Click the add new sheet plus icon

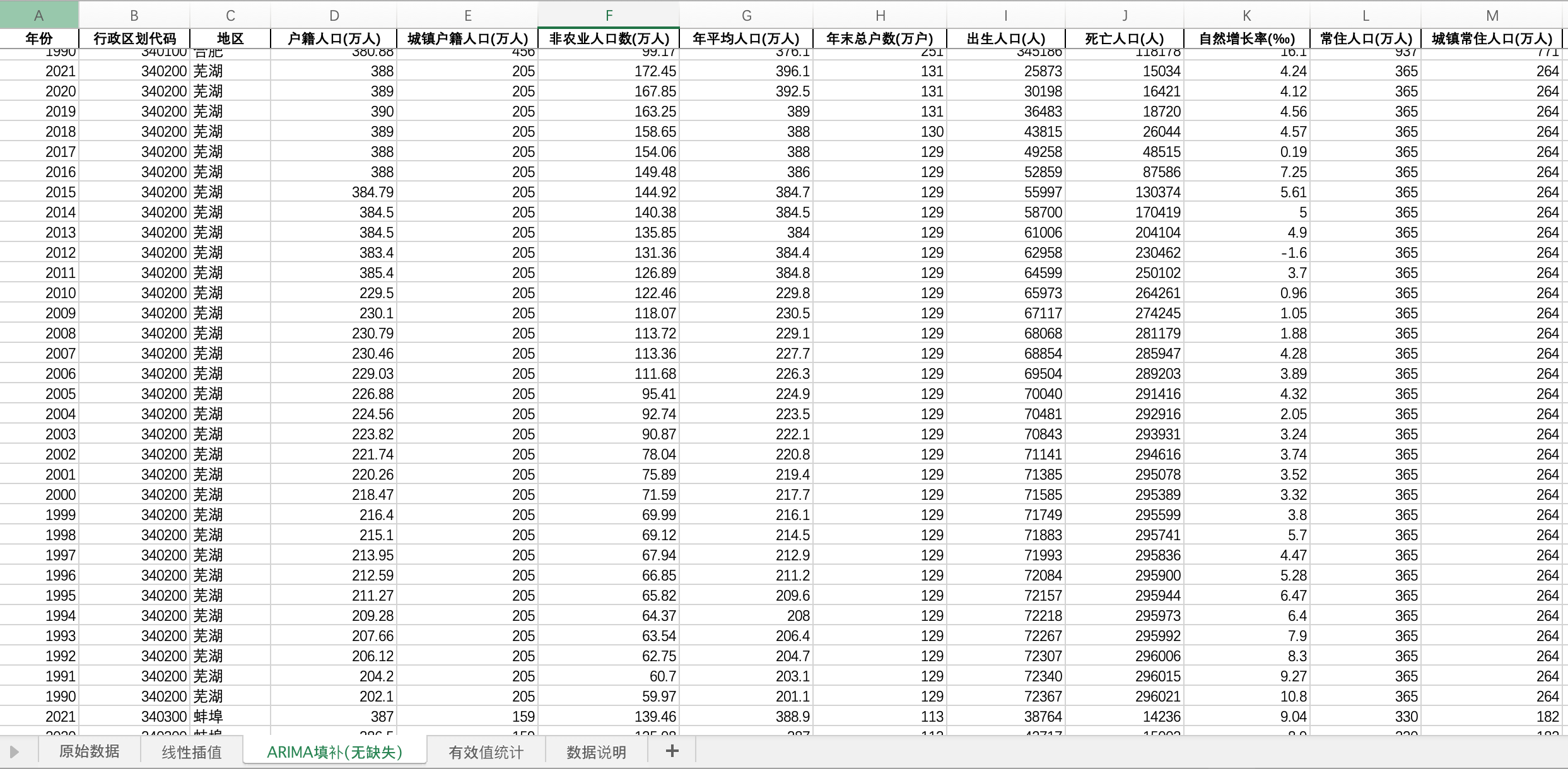coord(672,751)
